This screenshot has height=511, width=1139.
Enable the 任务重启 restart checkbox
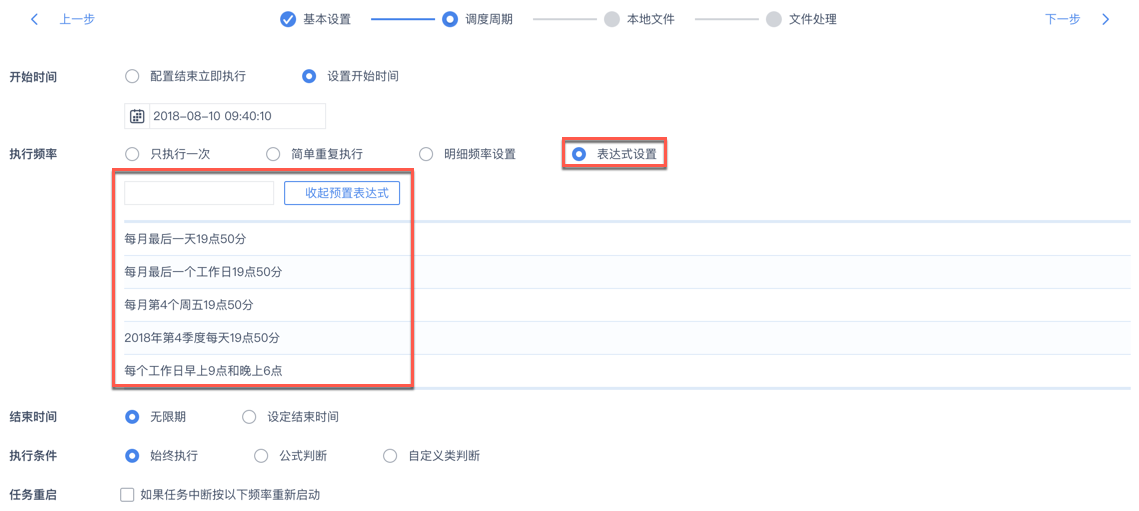click(127, 494)
